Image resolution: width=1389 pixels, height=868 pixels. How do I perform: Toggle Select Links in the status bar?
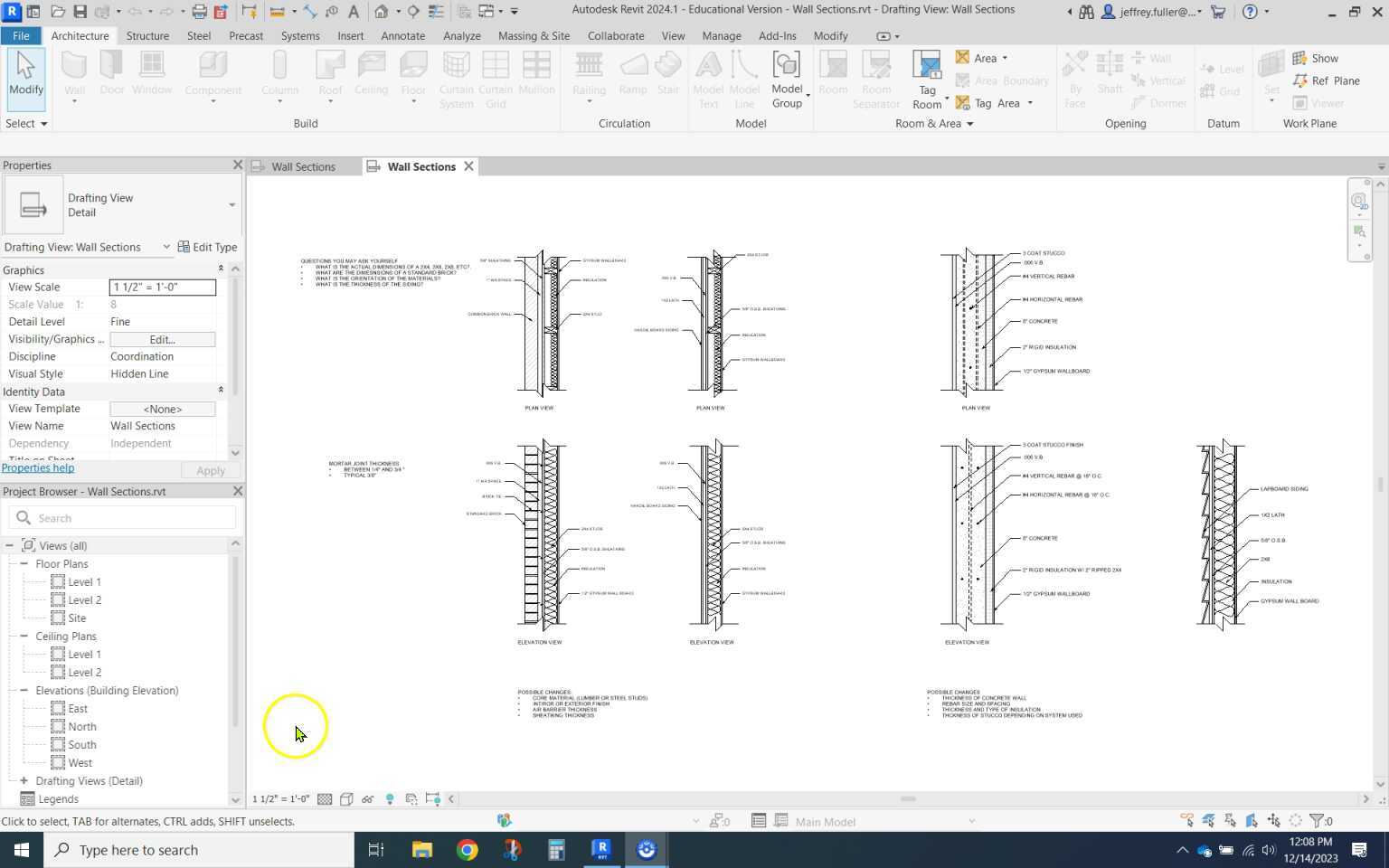pyautogui.click(x=1186, y=820)
